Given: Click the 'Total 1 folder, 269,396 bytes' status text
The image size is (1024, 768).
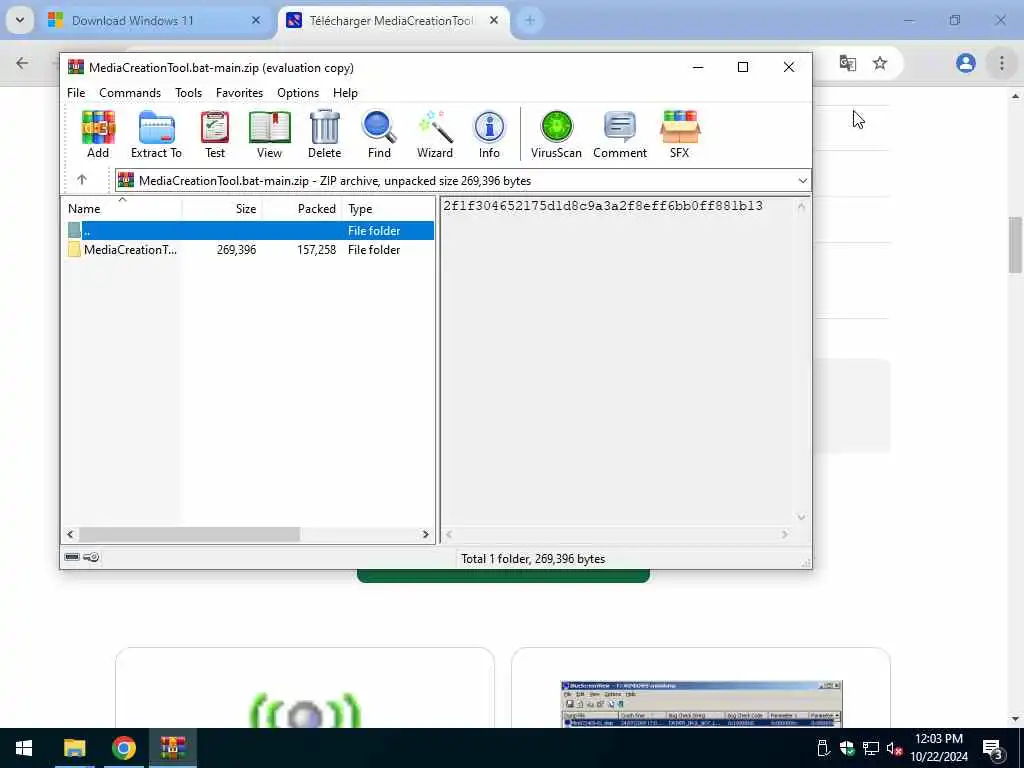Looking at the screenshot, I should point(533,558).
